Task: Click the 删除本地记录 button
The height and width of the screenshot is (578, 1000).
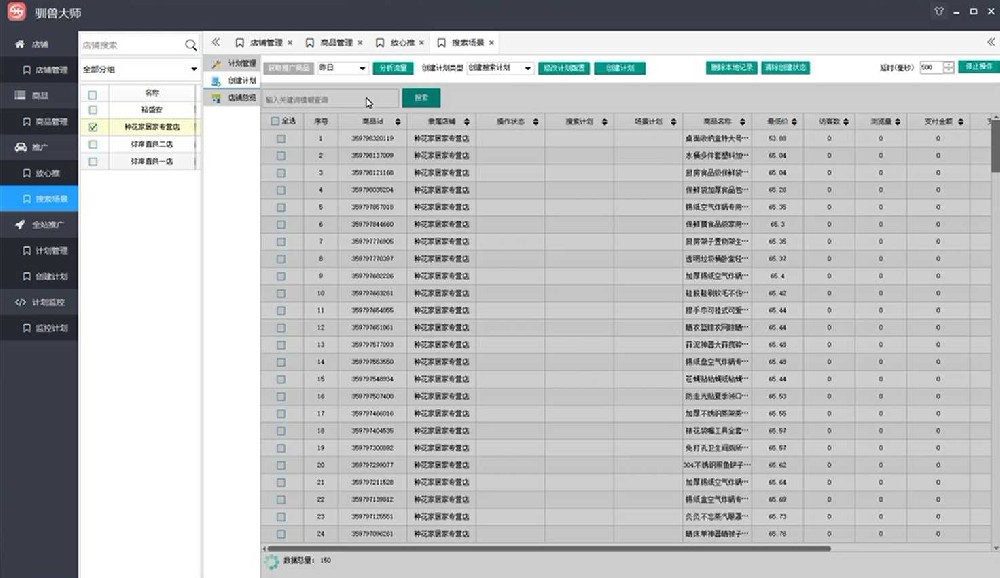Action: [x=732, y=68]
